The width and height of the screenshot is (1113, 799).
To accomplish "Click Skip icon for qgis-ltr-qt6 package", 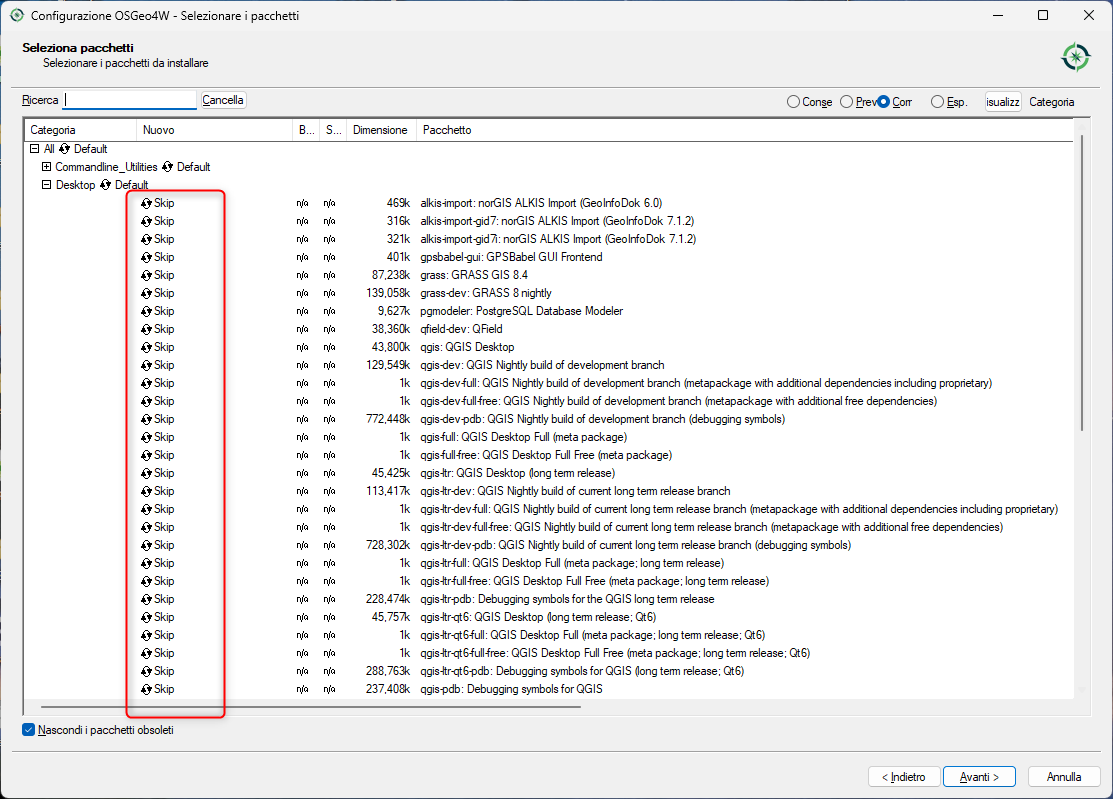I will point(146,617).
